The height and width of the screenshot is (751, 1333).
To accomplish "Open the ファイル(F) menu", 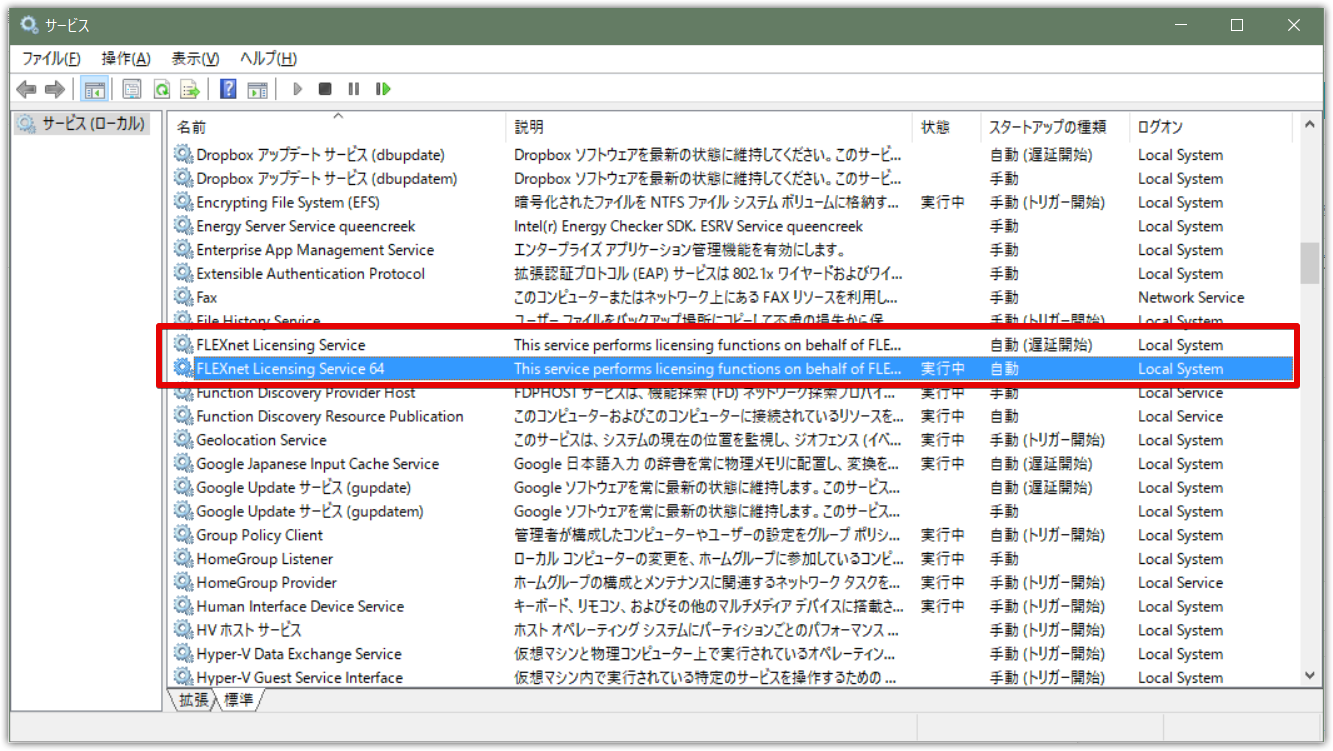I will pos(51,59).
